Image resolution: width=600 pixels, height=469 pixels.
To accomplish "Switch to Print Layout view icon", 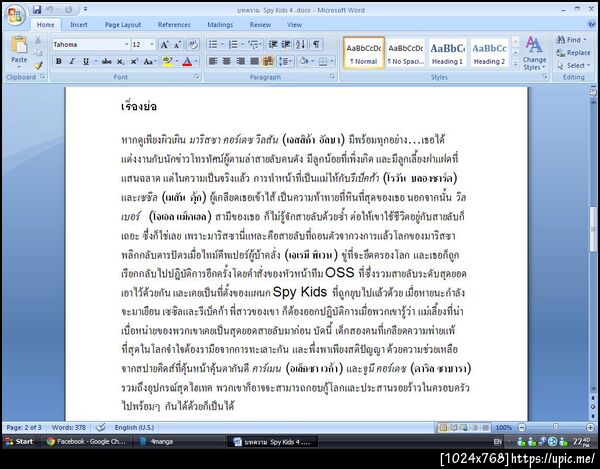I will pos(443,428).
